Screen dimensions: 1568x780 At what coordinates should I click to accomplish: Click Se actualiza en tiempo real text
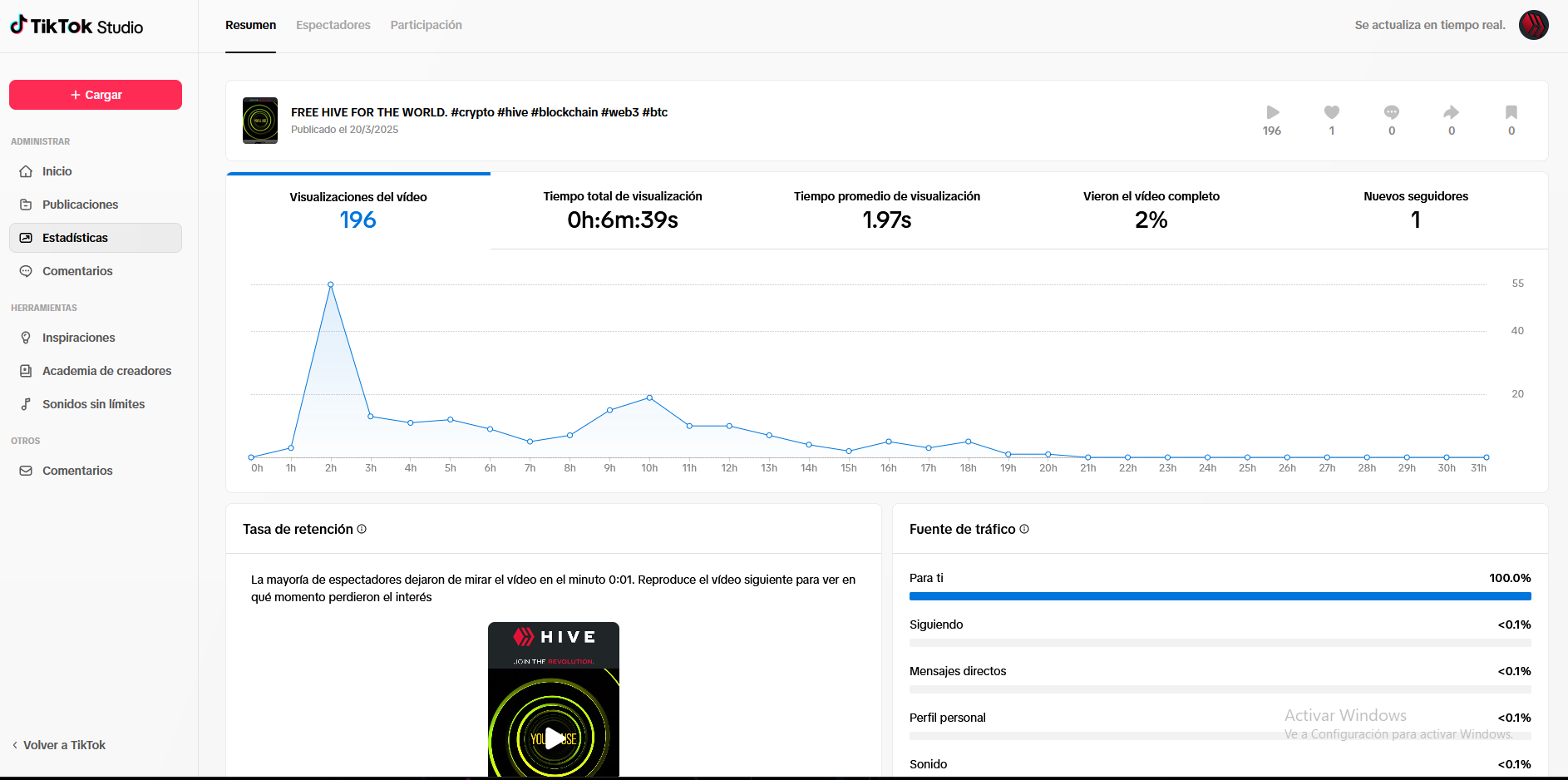[1430, 25]
